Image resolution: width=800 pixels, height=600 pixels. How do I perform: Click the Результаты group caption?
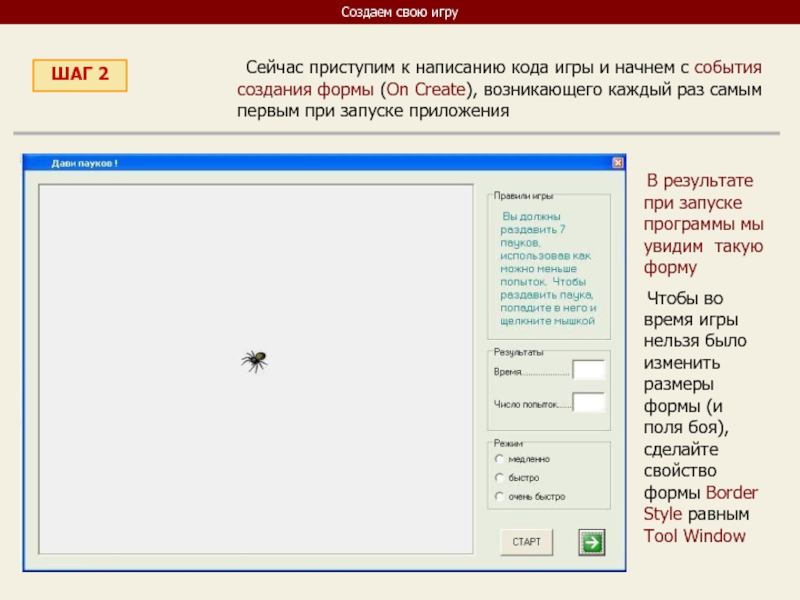tap(518, 352)
